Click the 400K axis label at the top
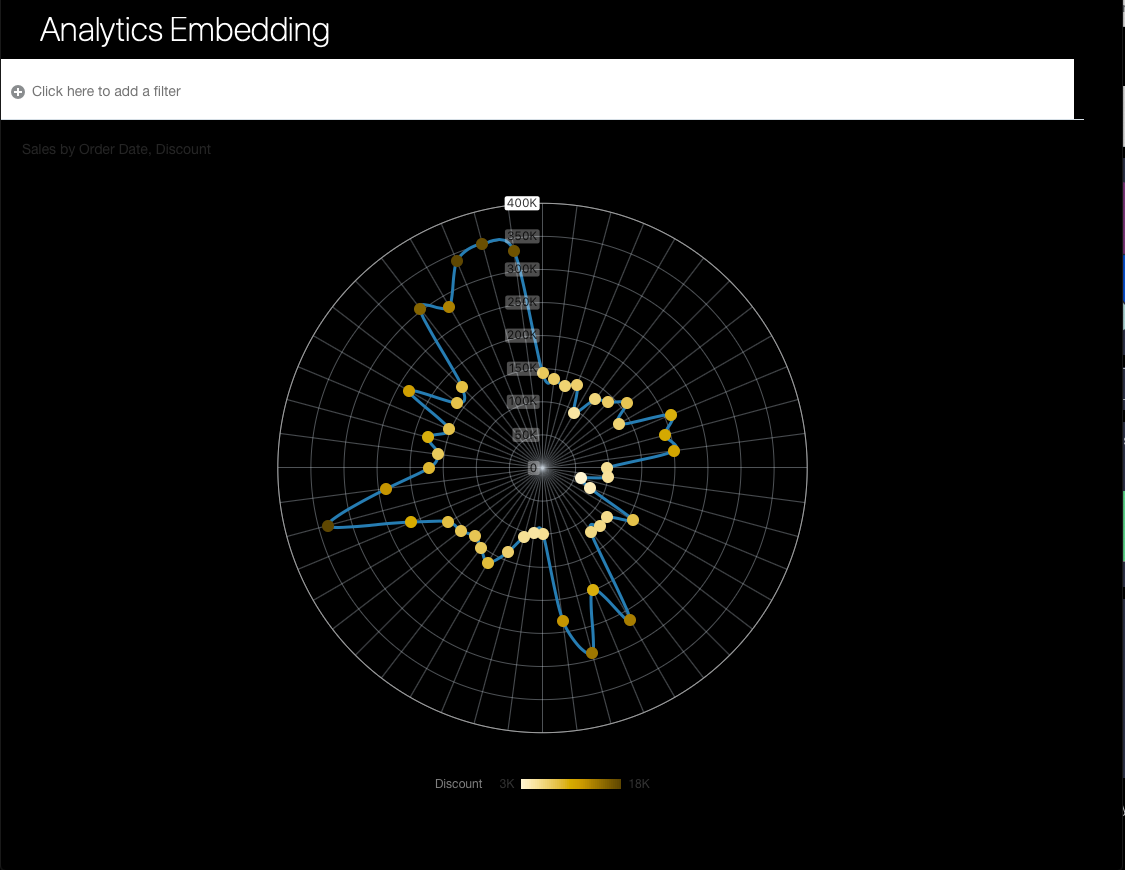 (x=522, y=203)
